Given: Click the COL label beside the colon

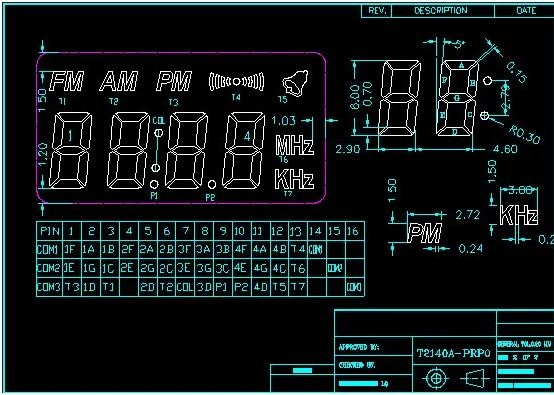Looking at the screenshot, I should 159,121.
